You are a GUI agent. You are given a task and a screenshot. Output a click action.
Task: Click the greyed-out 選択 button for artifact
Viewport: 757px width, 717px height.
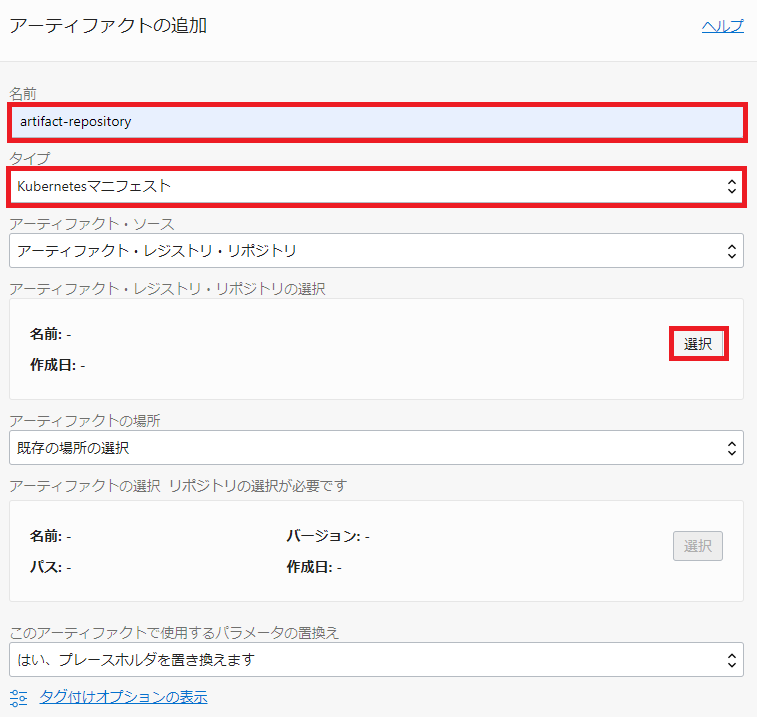point(697,546)
